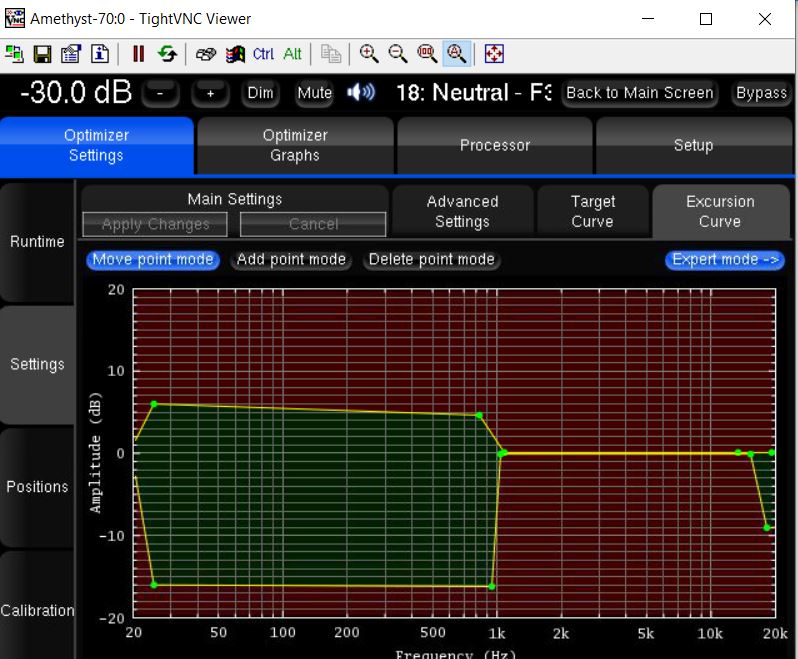Image resolution: width=798 pixels, height=659 pixels.
Task: Open the connection options icon
Action: [x=70, y=54]
